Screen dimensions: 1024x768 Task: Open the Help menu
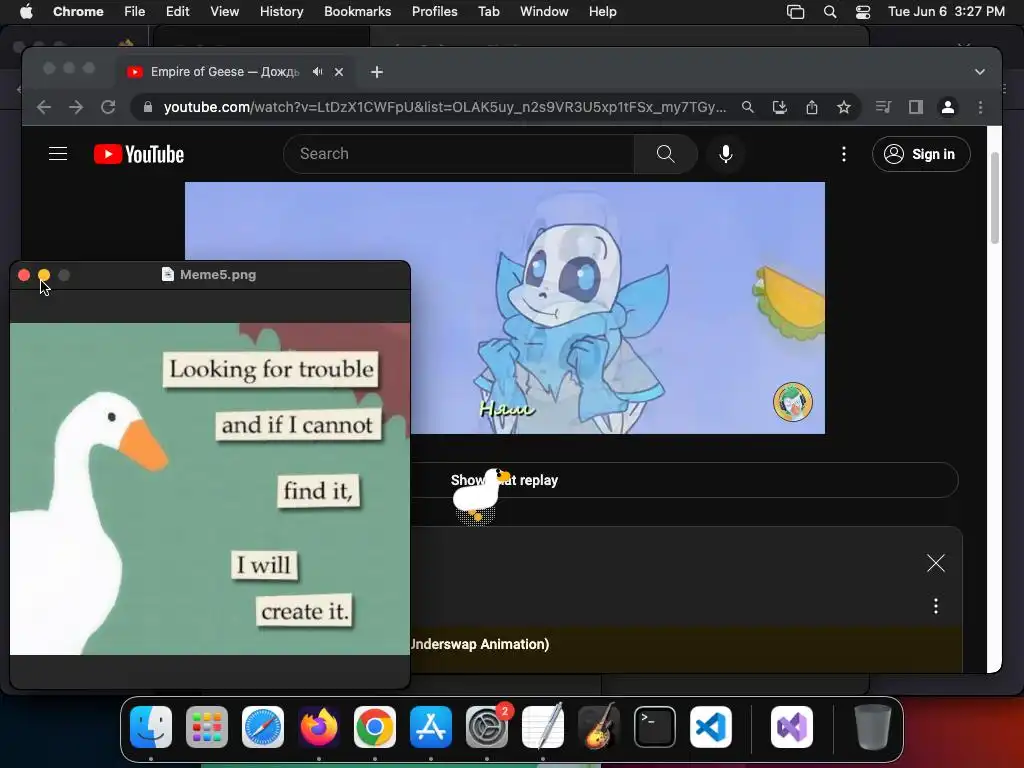coord(602,12)
